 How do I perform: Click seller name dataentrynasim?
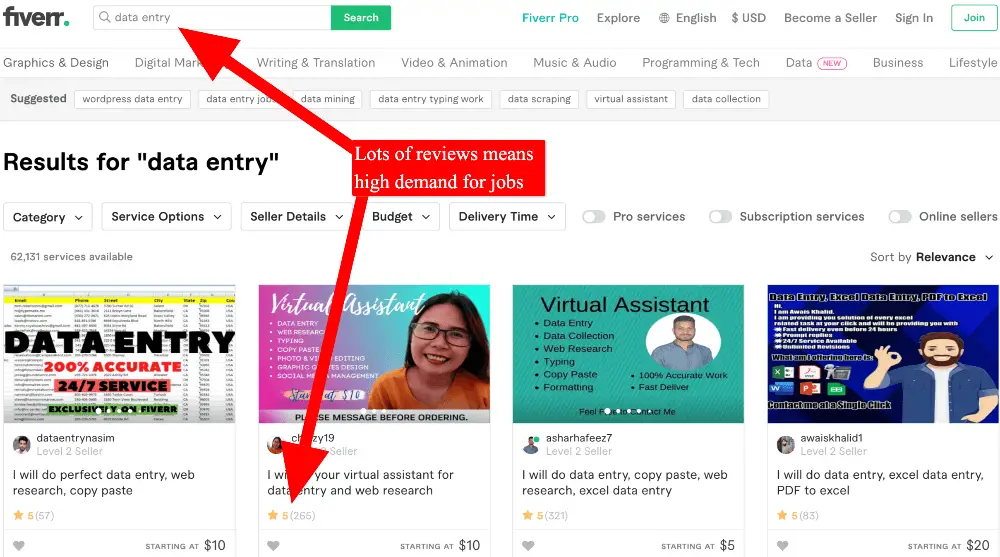pos(75,438)
